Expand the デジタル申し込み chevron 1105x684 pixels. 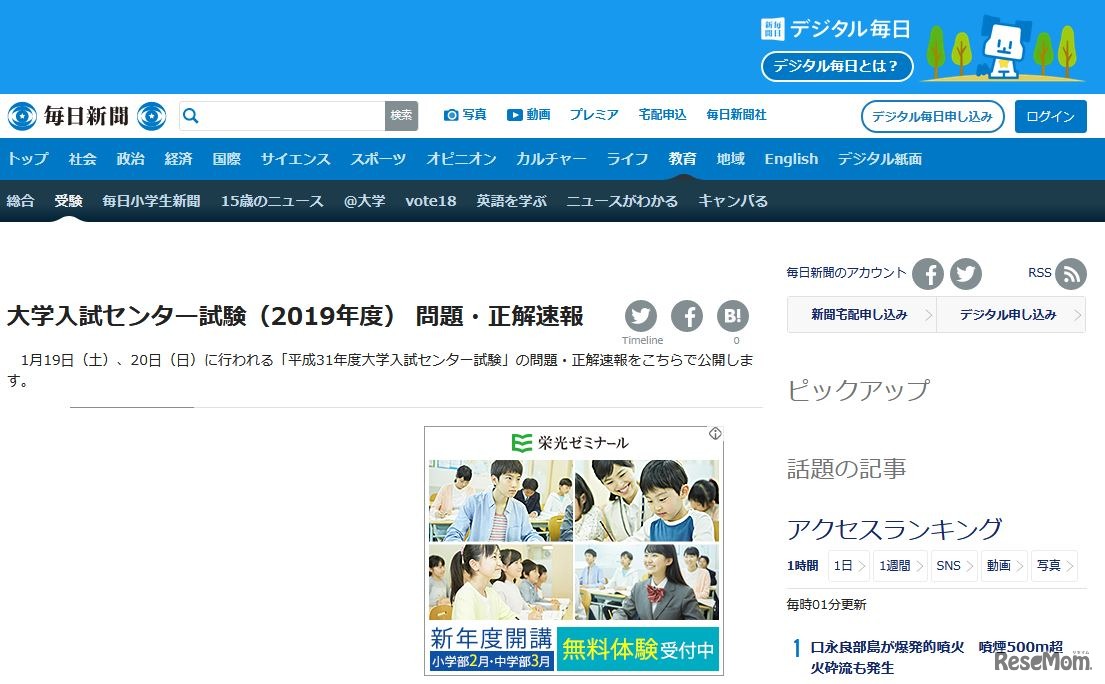pyautogui.click(x=1078, y=315)
